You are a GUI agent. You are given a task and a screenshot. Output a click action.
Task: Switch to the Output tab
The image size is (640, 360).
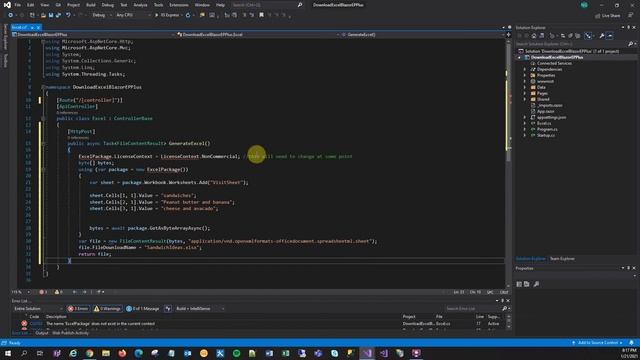tap(41, 333)
